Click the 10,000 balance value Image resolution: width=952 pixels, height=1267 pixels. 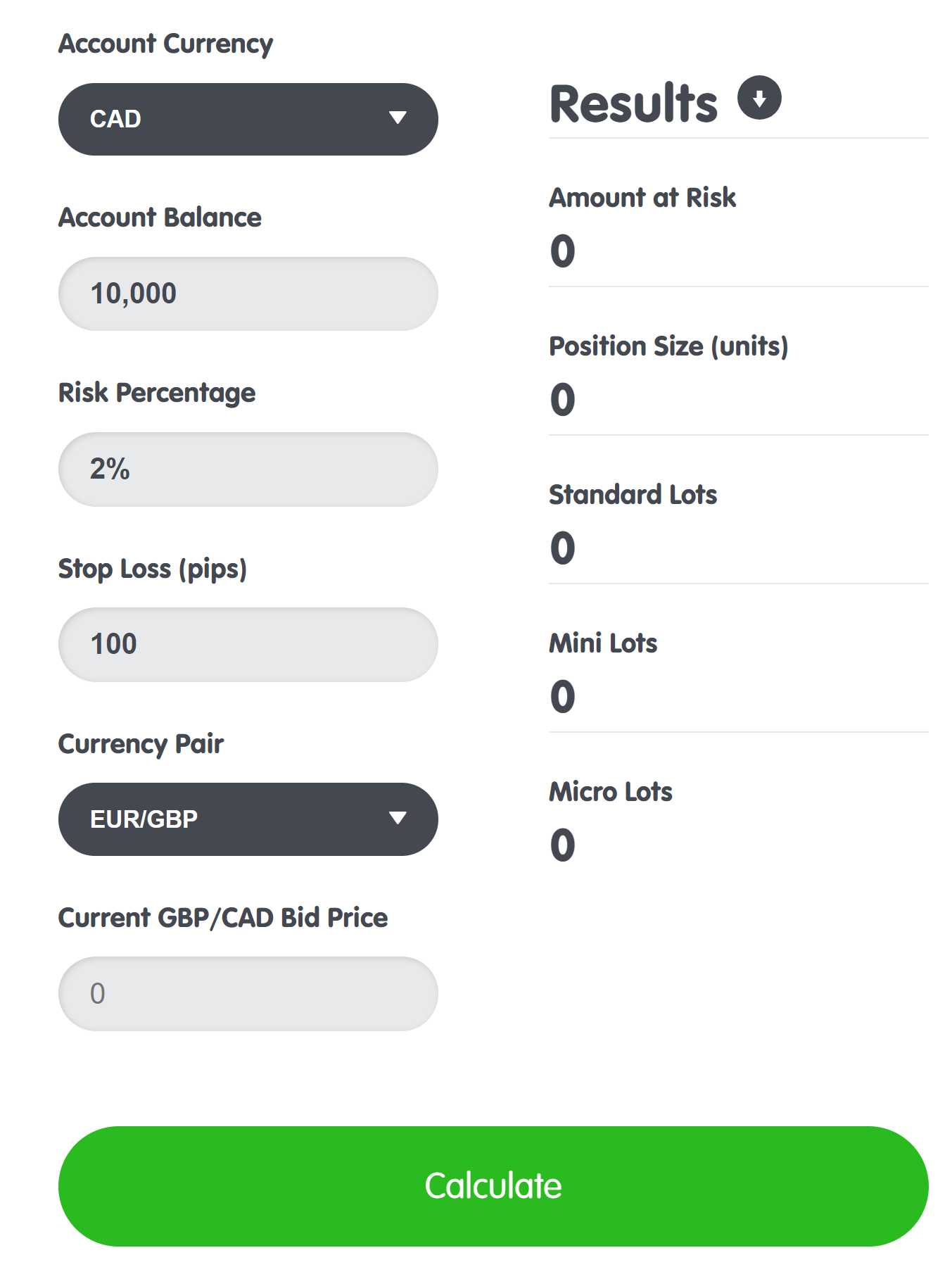tap(133, 294)
